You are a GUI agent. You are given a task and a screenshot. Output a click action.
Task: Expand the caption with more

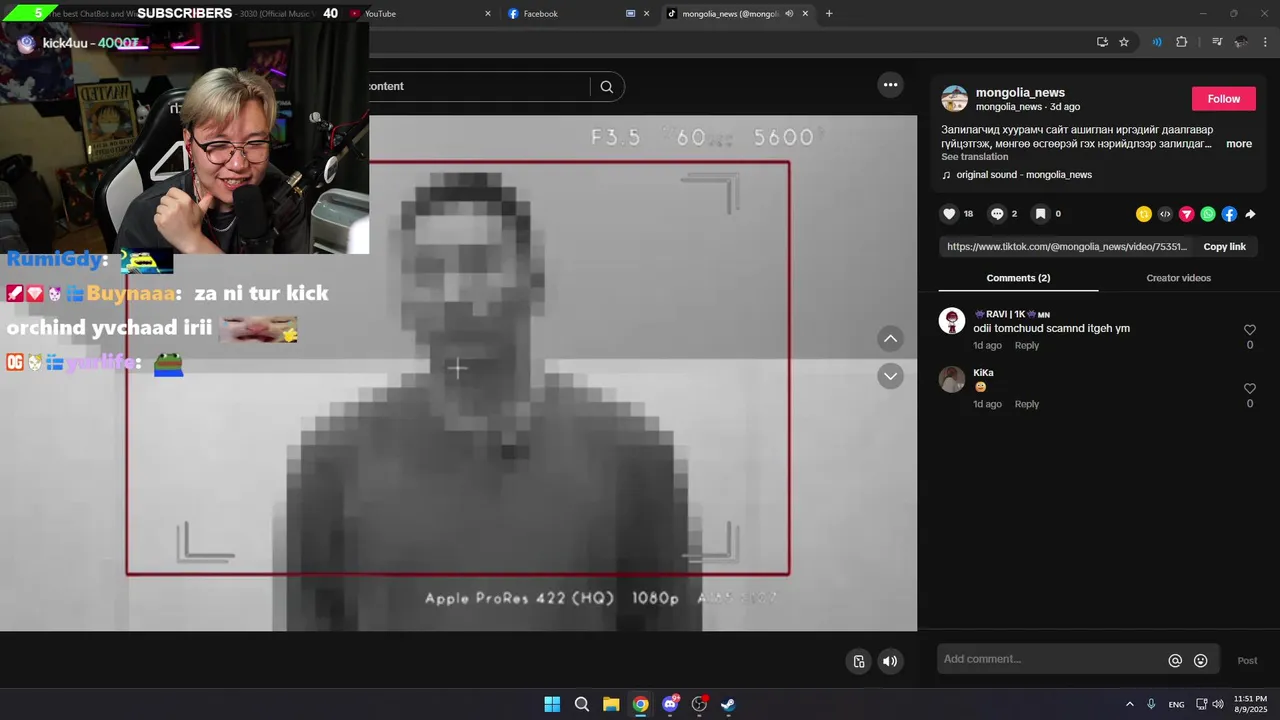click(x=1239, y=144)
